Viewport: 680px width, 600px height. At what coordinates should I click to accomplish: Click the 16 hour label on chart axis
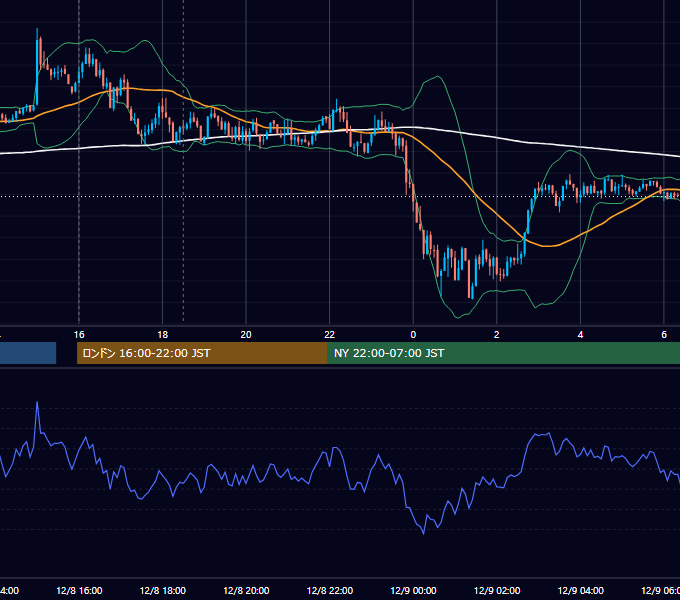pos(79,335)
